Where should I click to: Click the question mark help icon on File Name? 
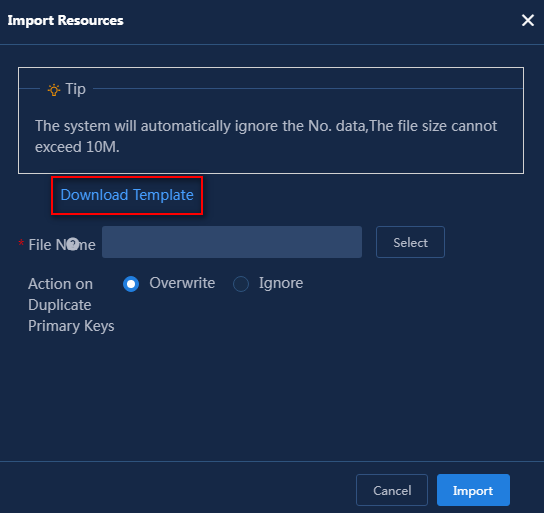pyautogui.click(x=73, y=243)
